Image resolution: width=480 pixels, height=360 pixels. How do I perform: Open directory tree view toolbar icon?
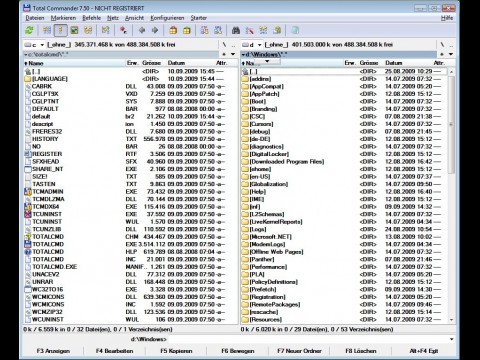[x=88, y=30]
